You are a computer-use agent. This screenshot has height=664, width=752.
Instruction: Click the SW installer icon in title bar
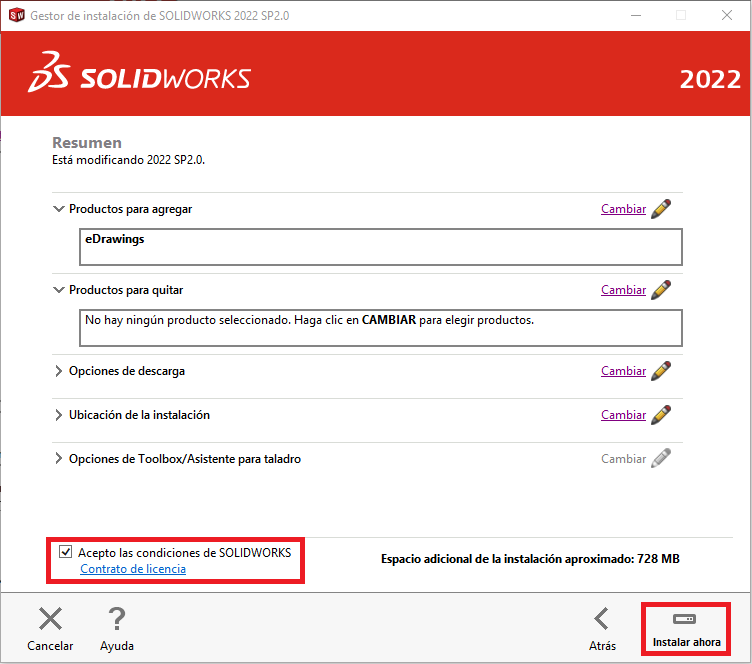(16, 15)
